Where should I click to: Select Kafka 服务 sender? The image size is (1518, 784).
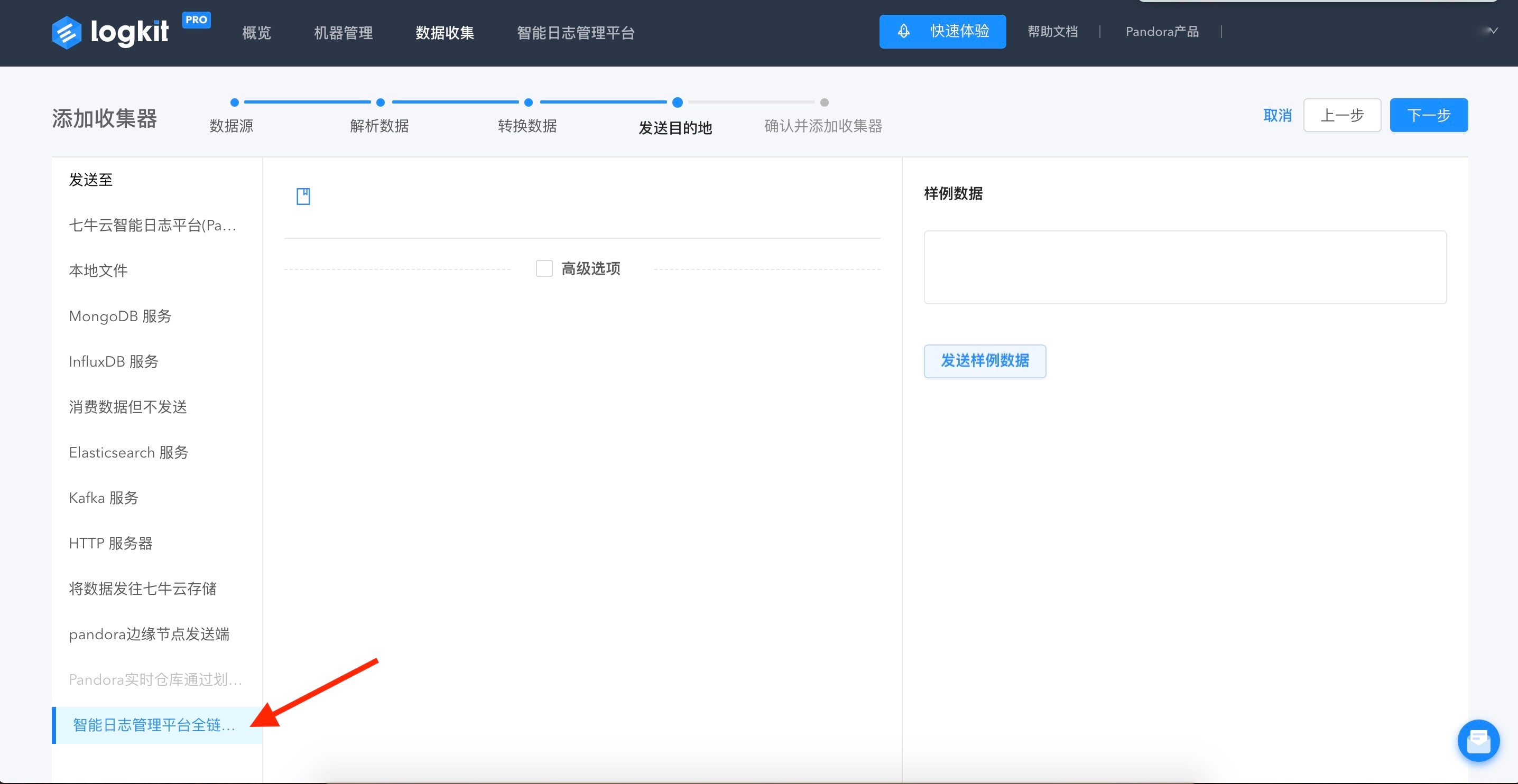pos(157,498)
